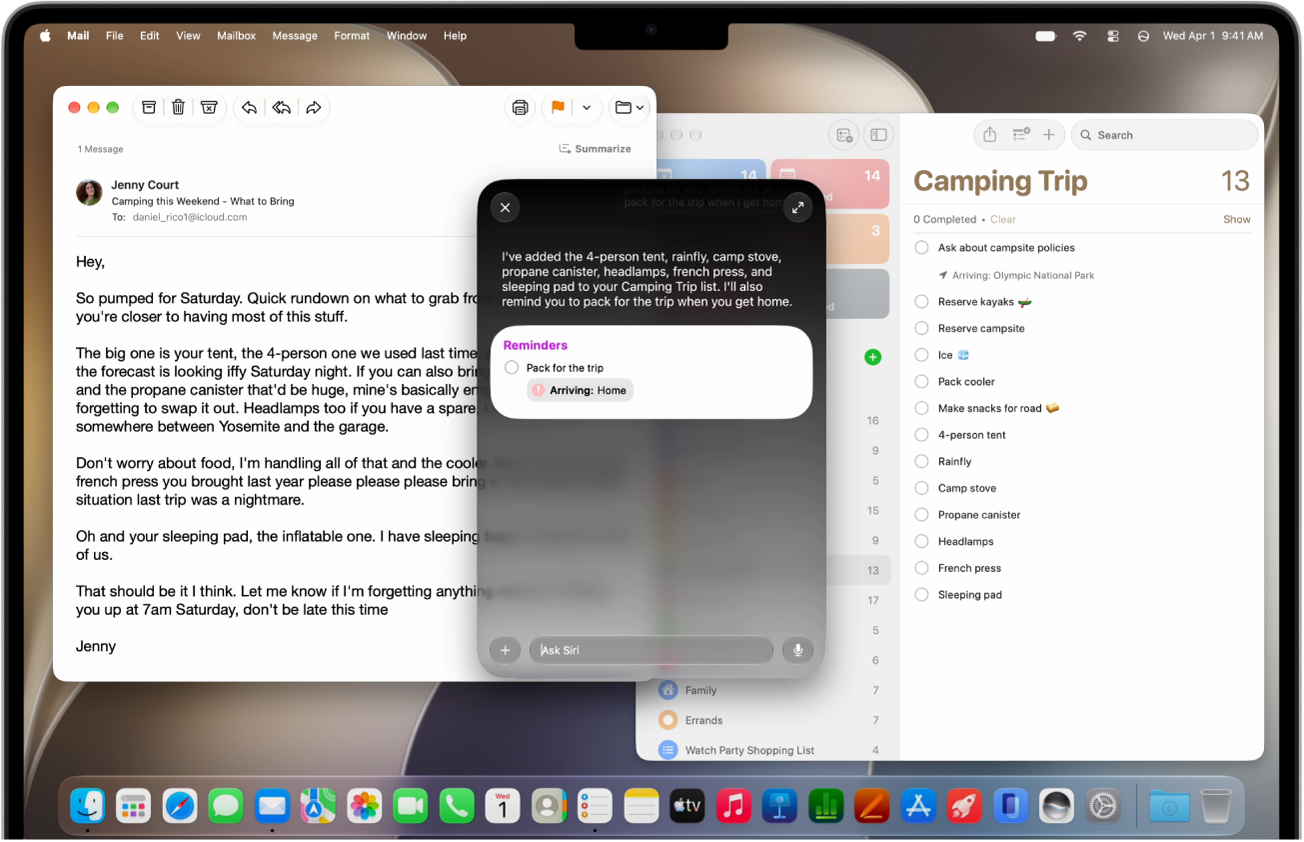Viewport: 1304px width, 842px height.
Task: Open the Format menu
Action: click(x=352, y=35)
